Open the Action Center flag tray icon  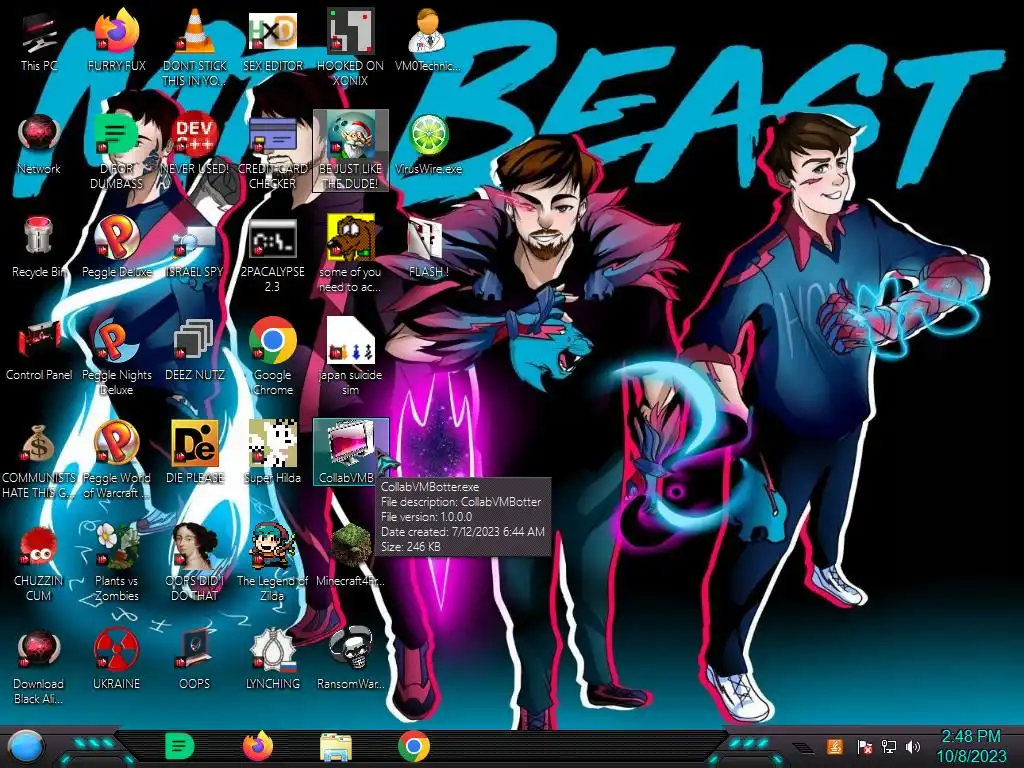(864, 746)
